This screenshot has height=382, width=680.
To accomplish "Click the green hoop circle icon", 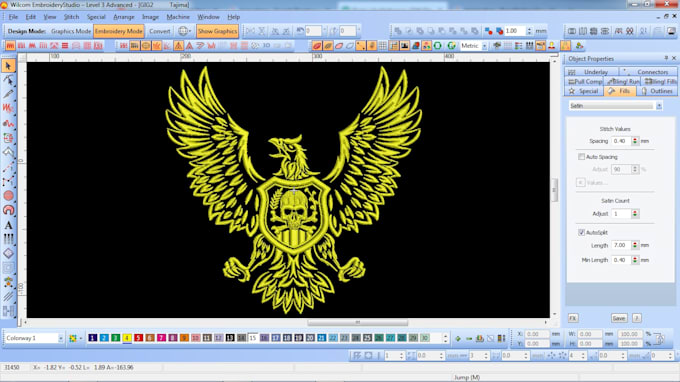I will [438, 46].
